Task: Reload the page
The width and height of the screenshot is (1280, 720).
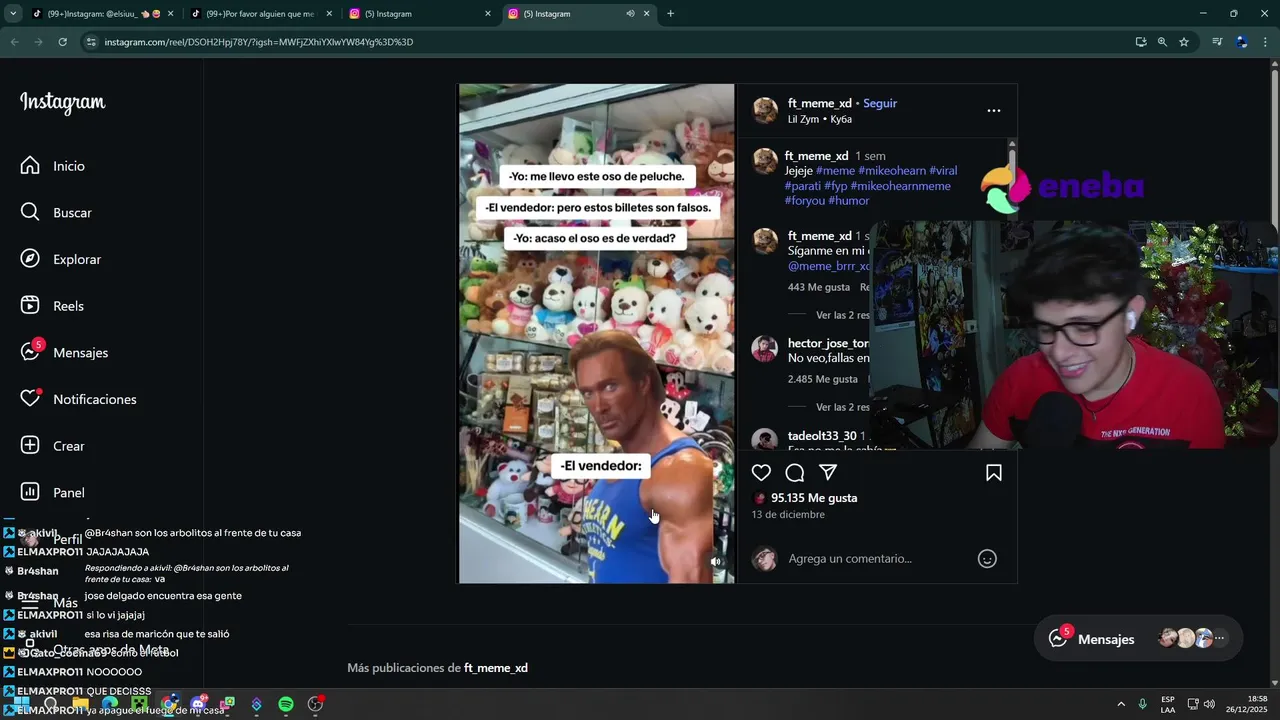Action: coord(63,42)
